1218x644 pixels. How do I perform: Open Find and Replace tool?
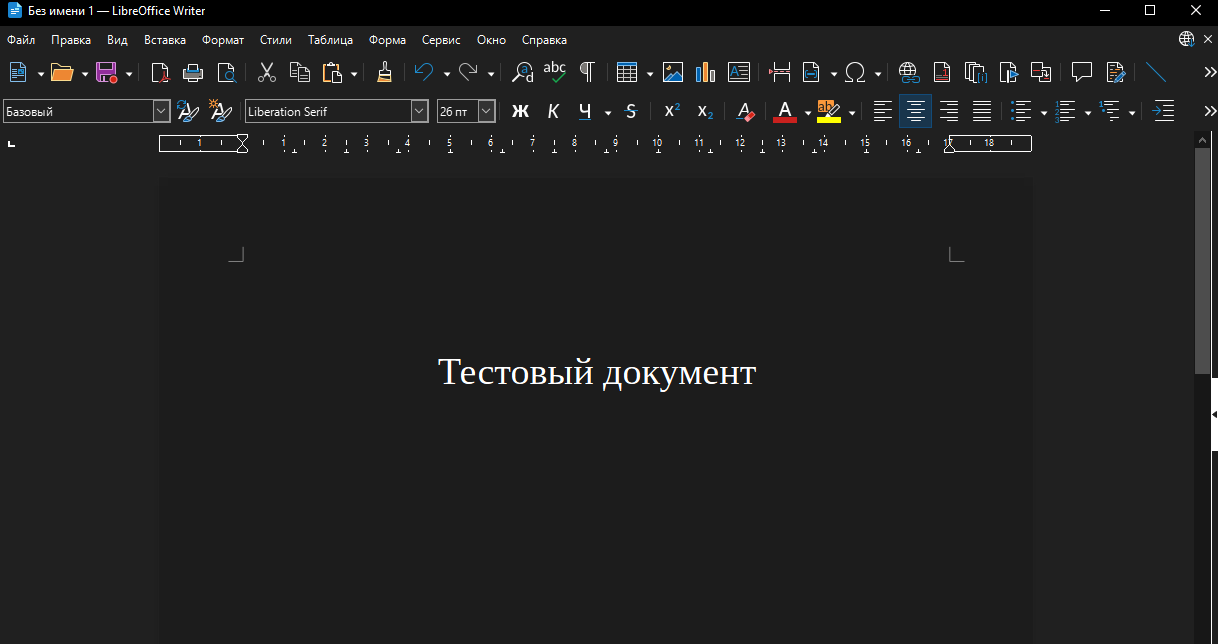click(522, 72)
